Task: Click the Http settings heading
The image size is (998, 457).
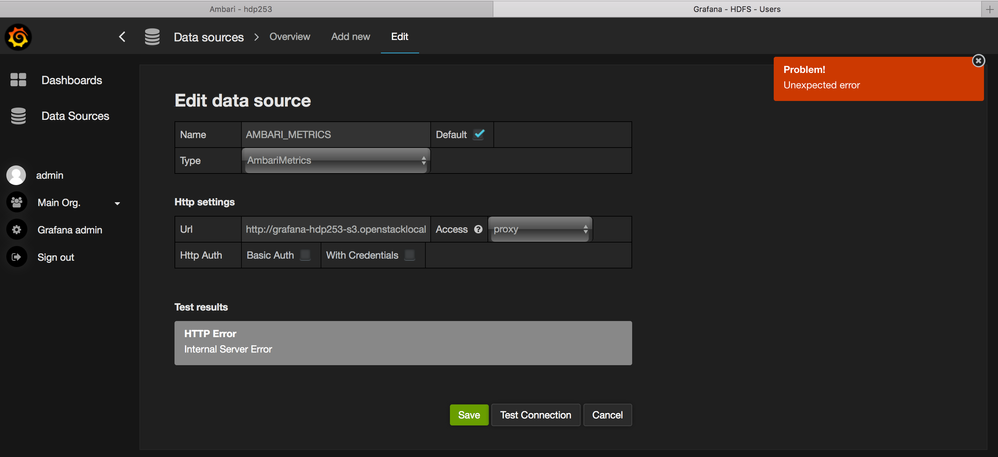Action: click(204, 202)
